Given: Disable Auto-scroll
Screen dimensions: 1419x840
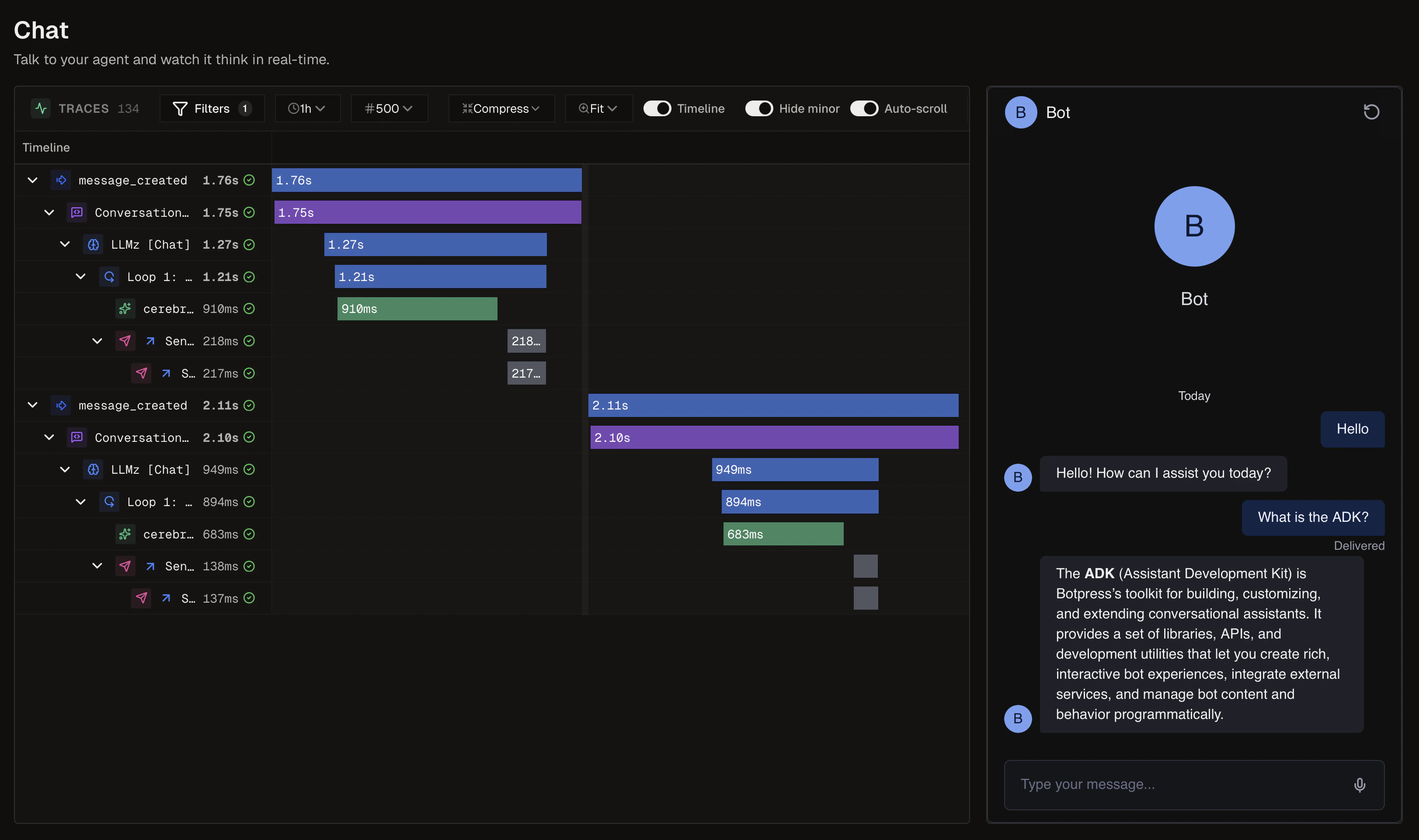Looking at the screenshot, I should pyautogui.click(x=864, y=108).
